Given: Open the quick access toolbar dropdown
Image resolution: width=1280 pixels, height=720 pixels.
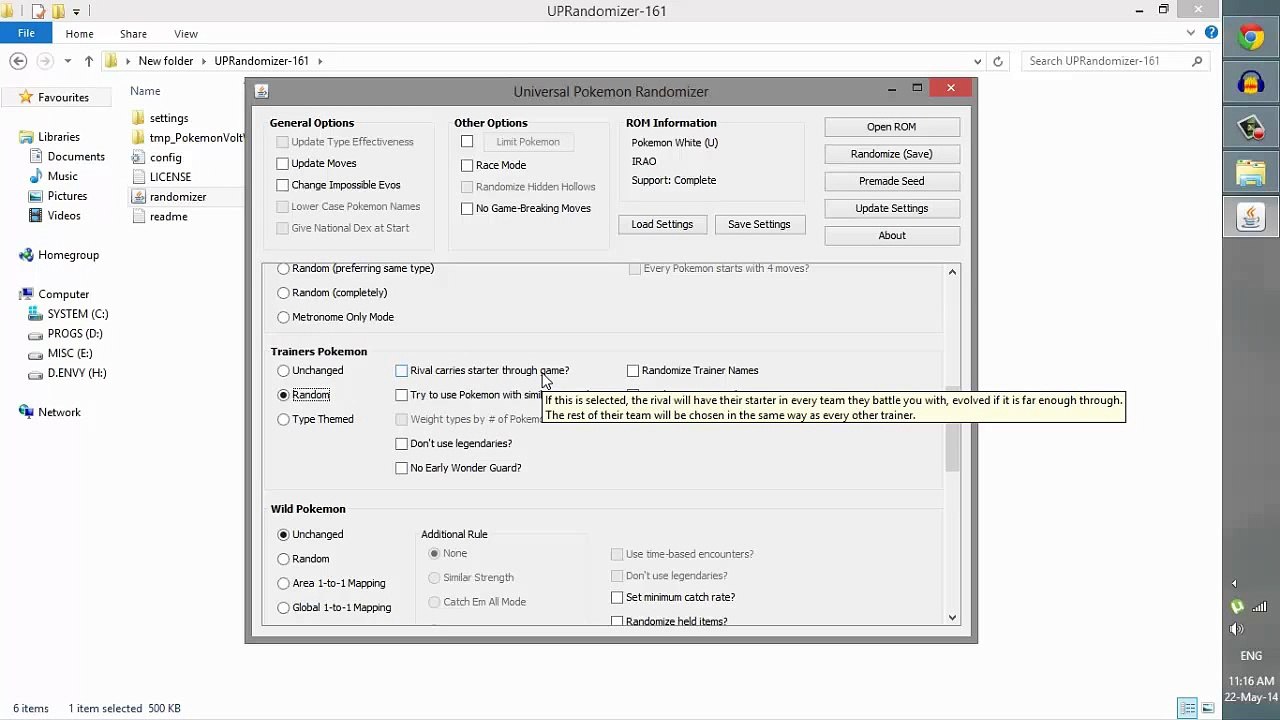Looking at the screenshot, I should pos(76,12).
